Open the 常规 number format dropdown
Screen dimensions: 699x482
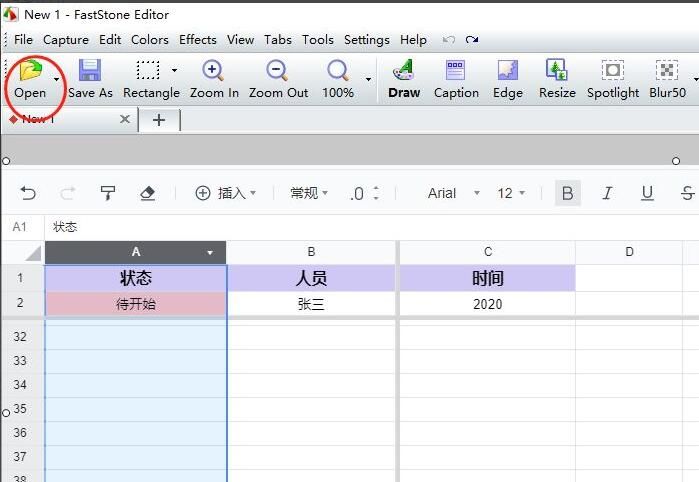tap(309, 193)
